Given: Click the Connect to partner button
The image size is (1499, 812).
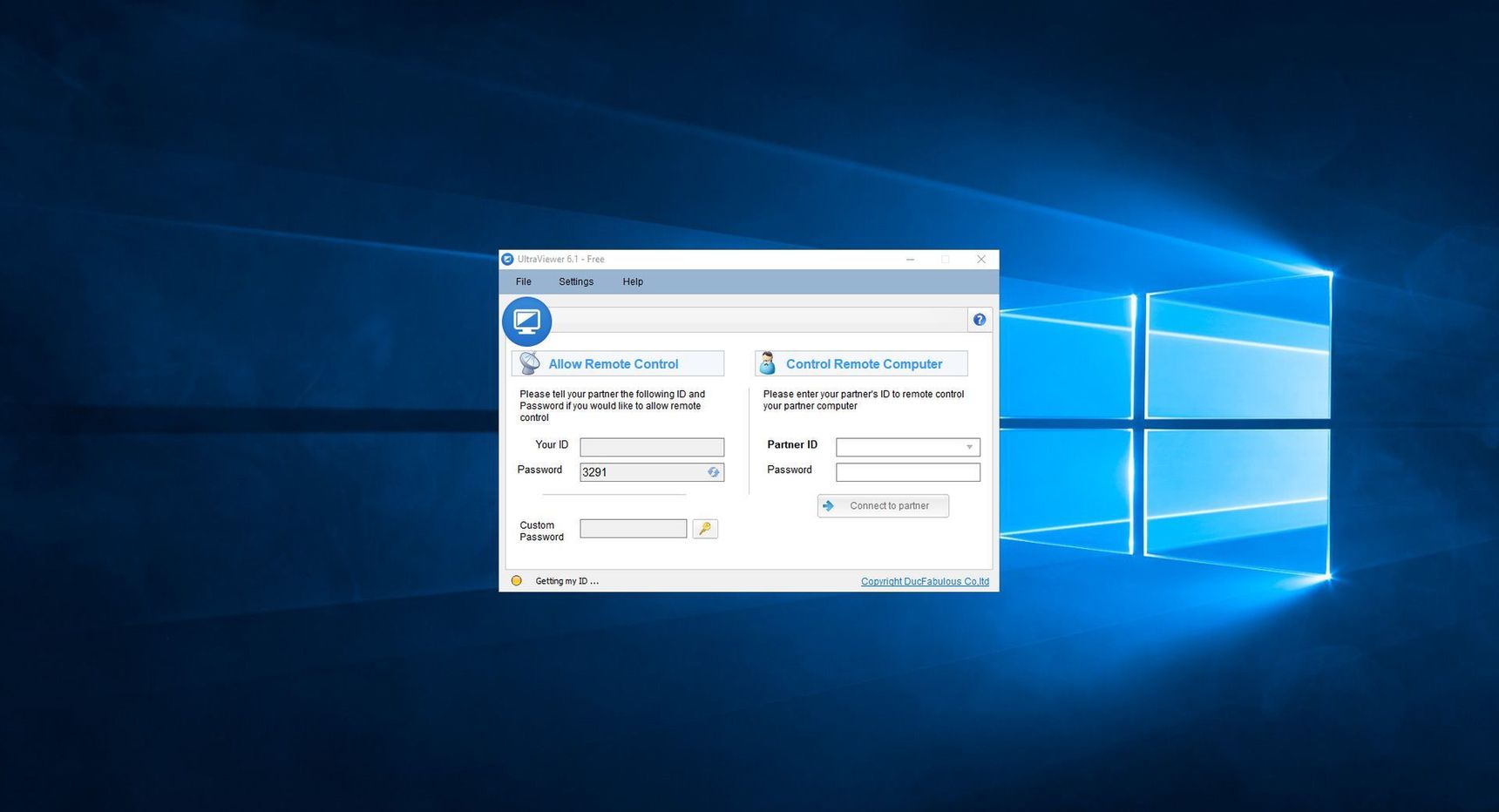Looking at the screenshot, I should 883,505.
